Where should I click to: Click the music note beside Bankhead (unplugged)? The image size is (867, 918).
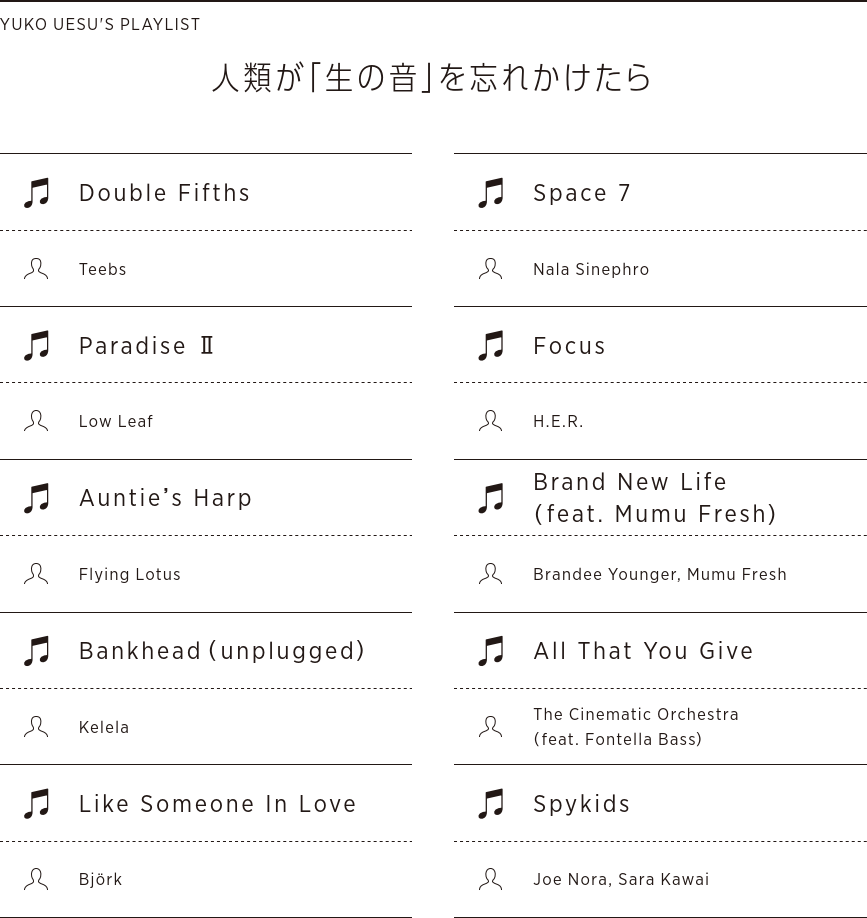coord(37,651)
